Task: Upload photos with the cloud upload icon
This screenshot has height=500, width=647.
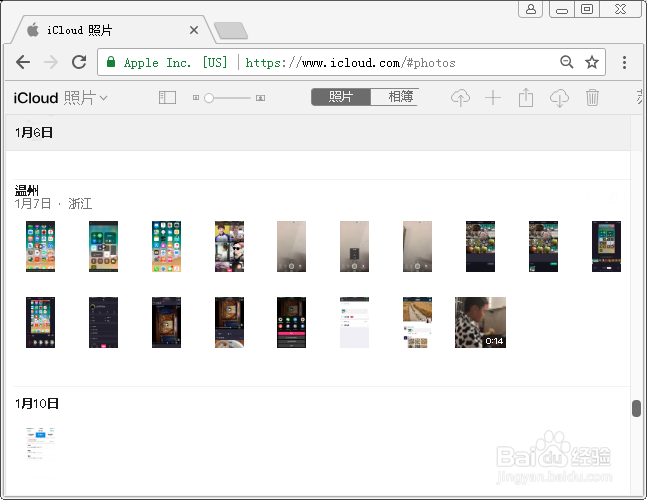Action: [x=460, y=98]
